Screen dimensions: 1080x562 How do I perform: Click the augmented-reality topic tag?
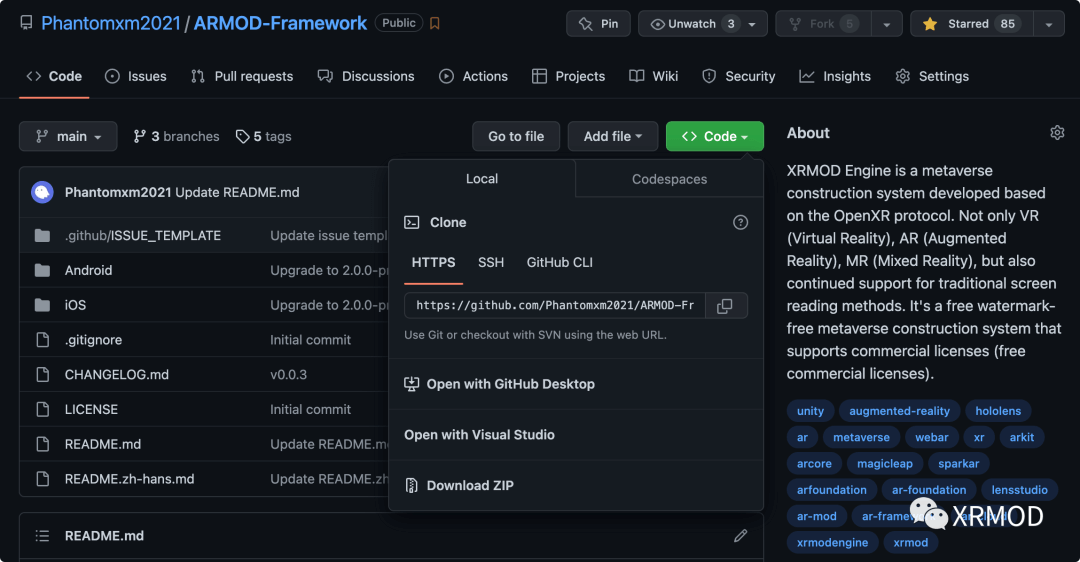coord(899,411)
